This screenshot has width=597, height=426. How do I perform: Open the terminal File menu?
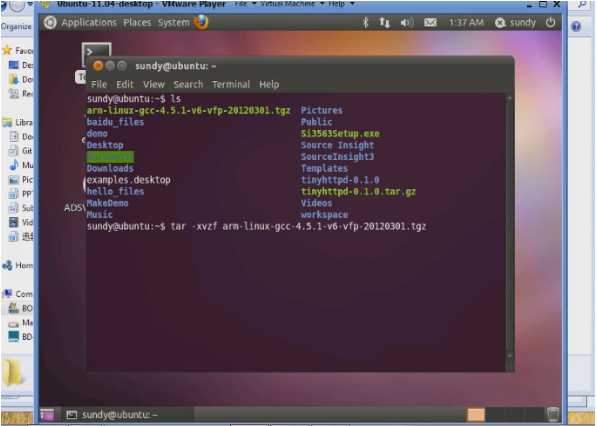tap(99, 85)
